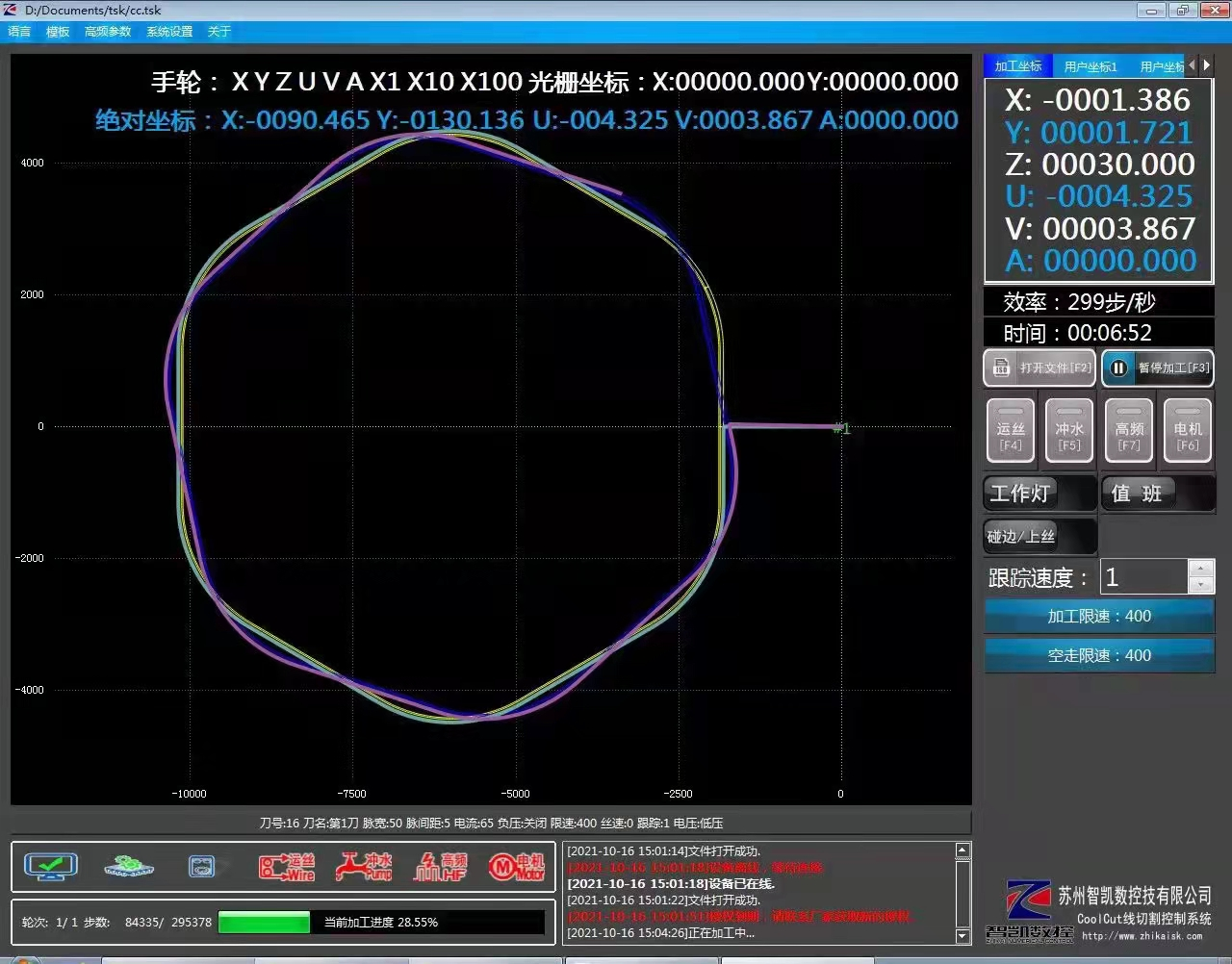This screenshot has width=1232, height=964.
Task: Click the 打开文件 [F2] button
Action: click(x=1041, y=368)
